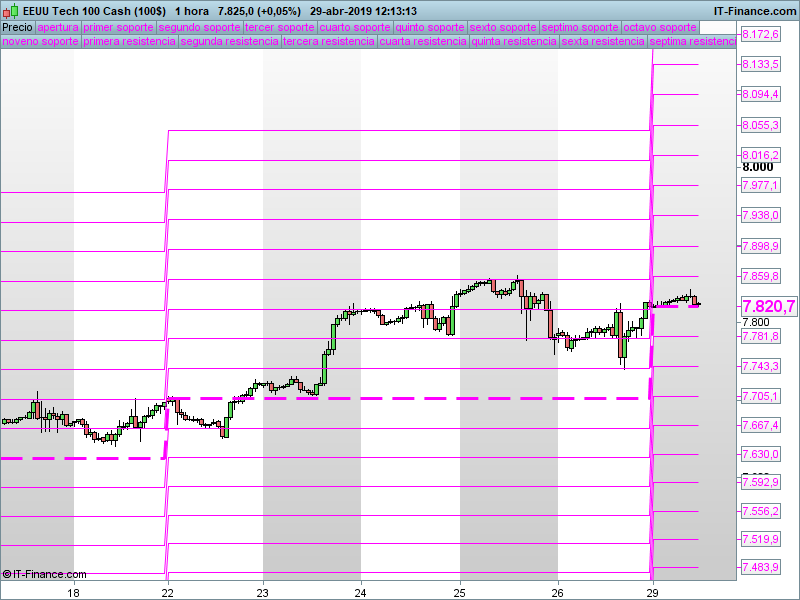
Task: Click date 29 on the time axis
Action: (x=653, y=592)
